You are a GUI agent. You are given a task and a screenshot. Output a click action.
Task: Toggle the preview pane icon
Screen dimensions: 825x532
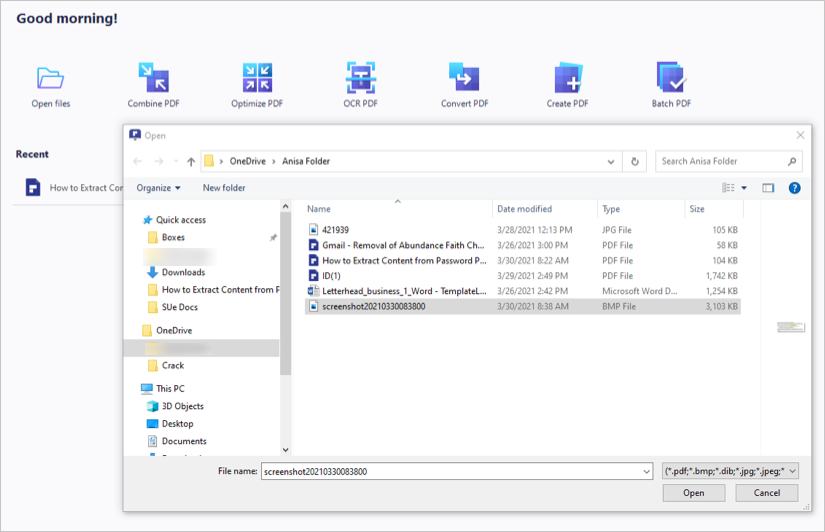pos(768,188)
